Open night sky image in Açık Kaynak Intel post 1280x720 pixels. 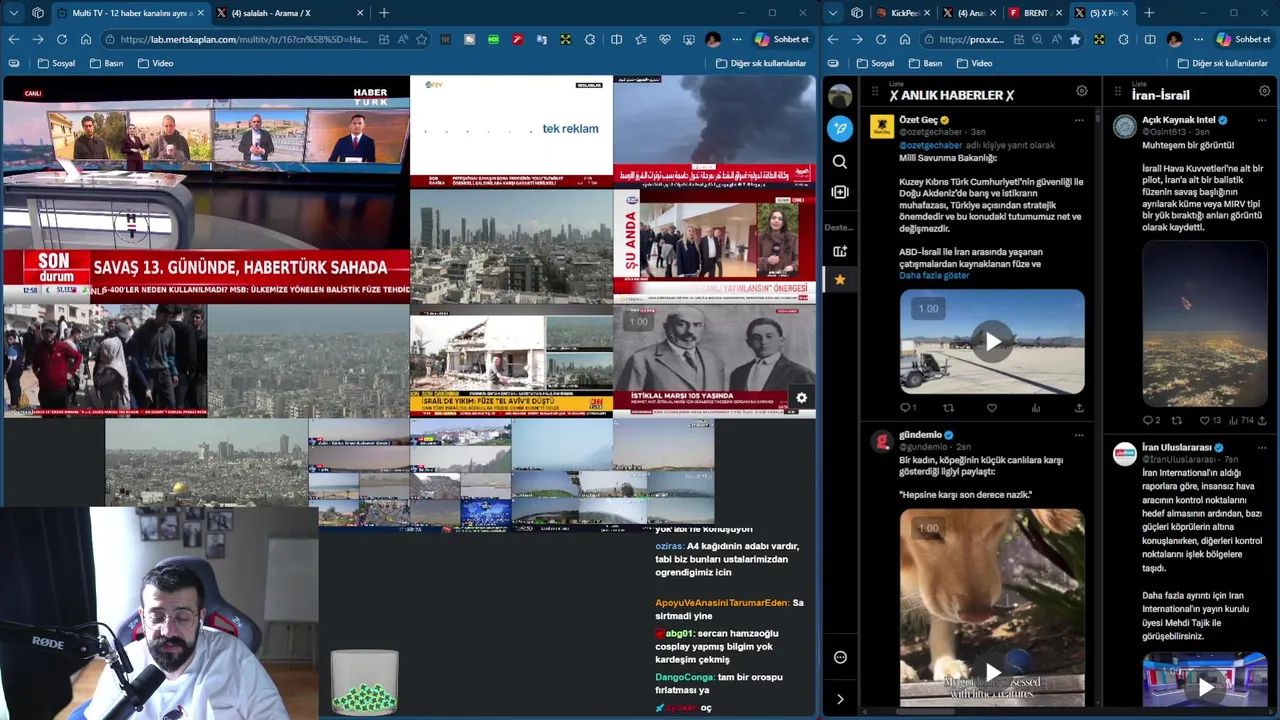coord(1205,324)
